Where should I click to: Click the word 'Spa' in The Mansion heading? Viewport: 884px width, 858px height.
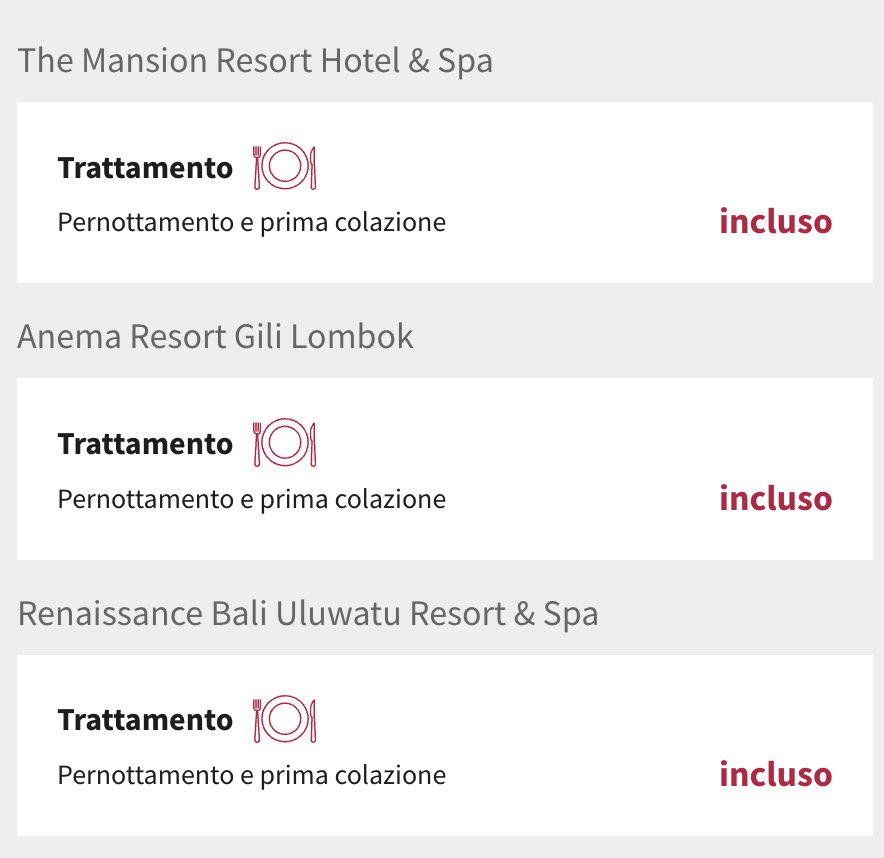point(466,62)
